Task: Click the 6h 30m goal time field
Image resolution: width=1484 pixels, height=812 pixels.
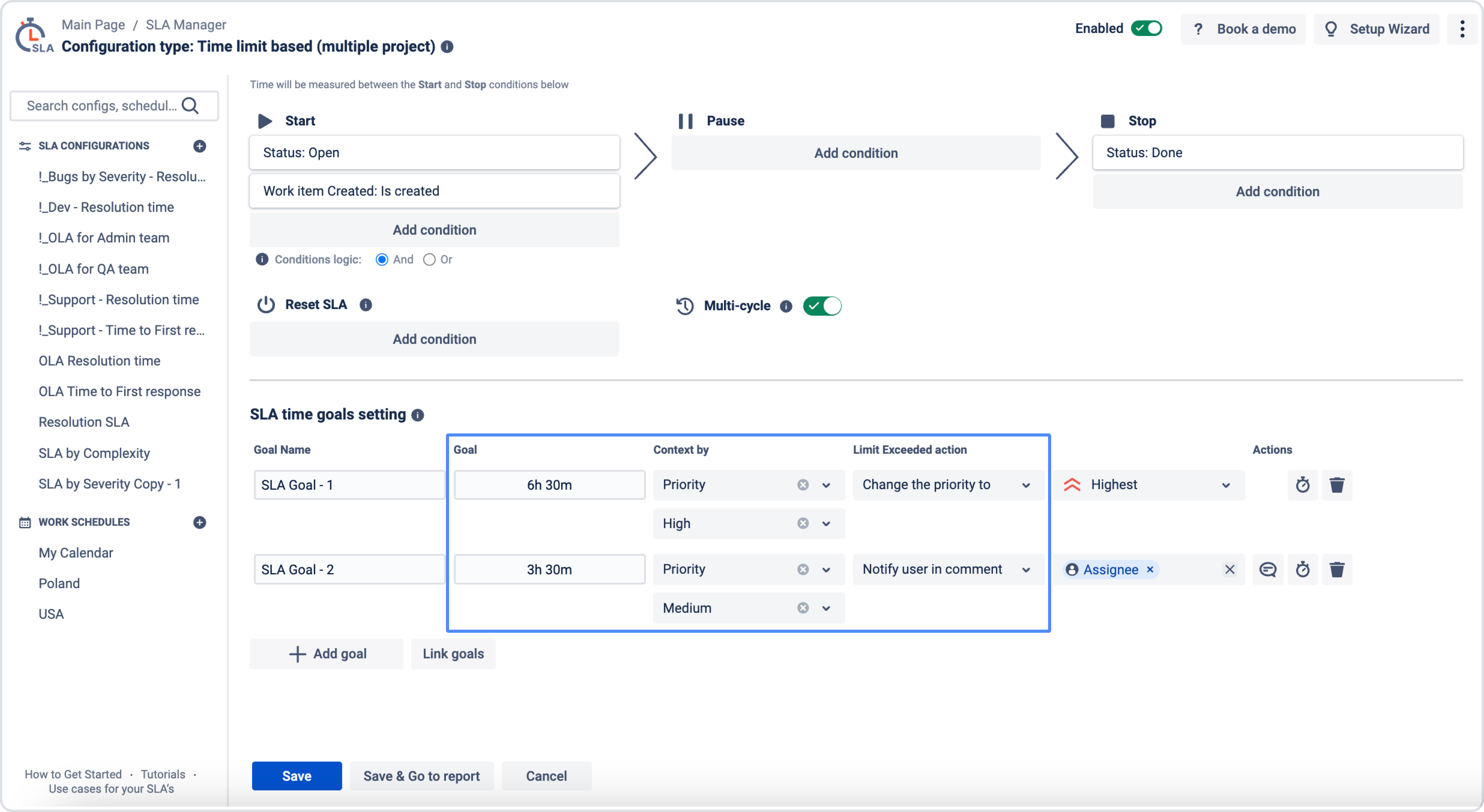Action: tap(549, 485)
